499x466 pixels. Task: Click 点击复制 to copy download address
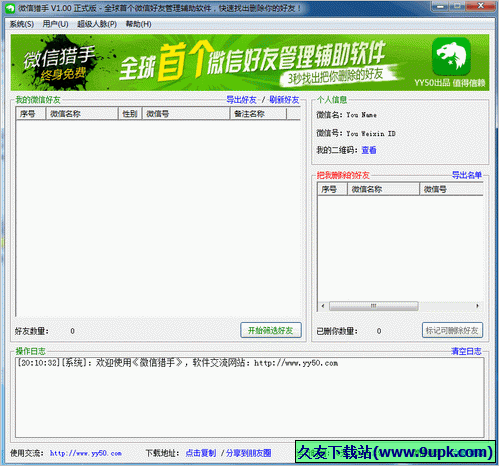(x=201, y=453)
